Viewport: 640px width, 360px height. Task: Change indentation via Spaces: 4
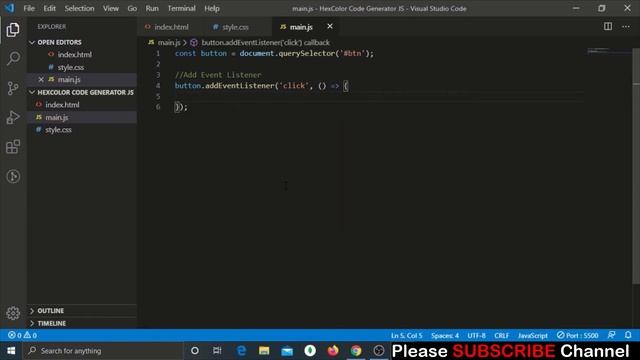pos(445,336)
